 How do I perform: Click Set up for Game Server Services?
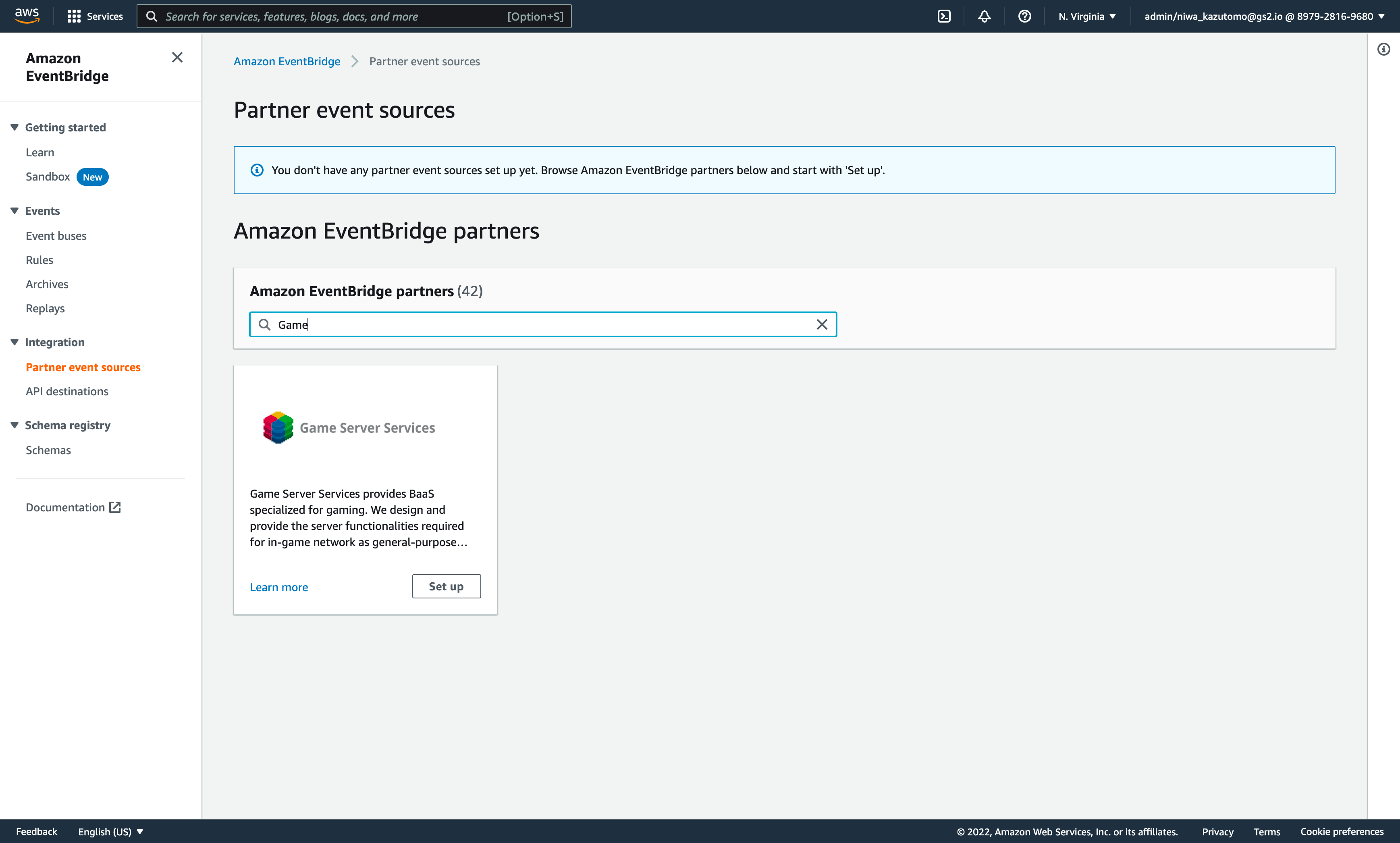[x=447, y=586]
